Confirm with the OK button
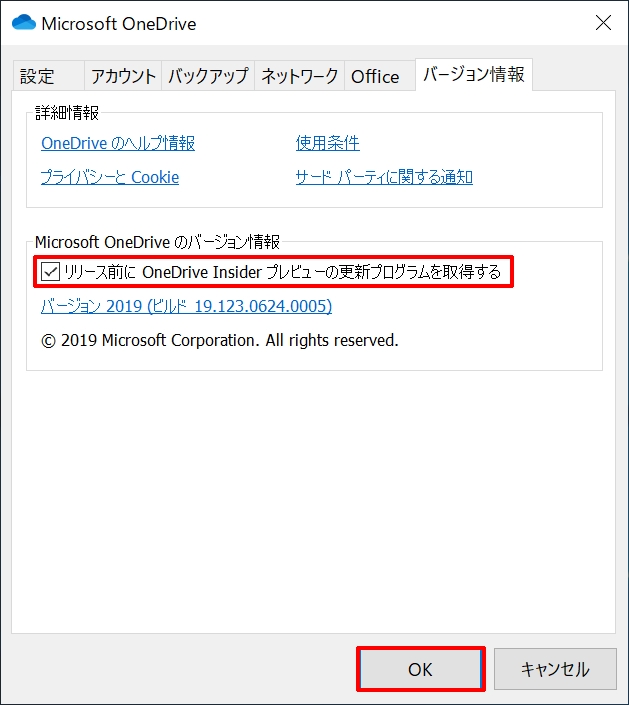 [x=420, y=669]
